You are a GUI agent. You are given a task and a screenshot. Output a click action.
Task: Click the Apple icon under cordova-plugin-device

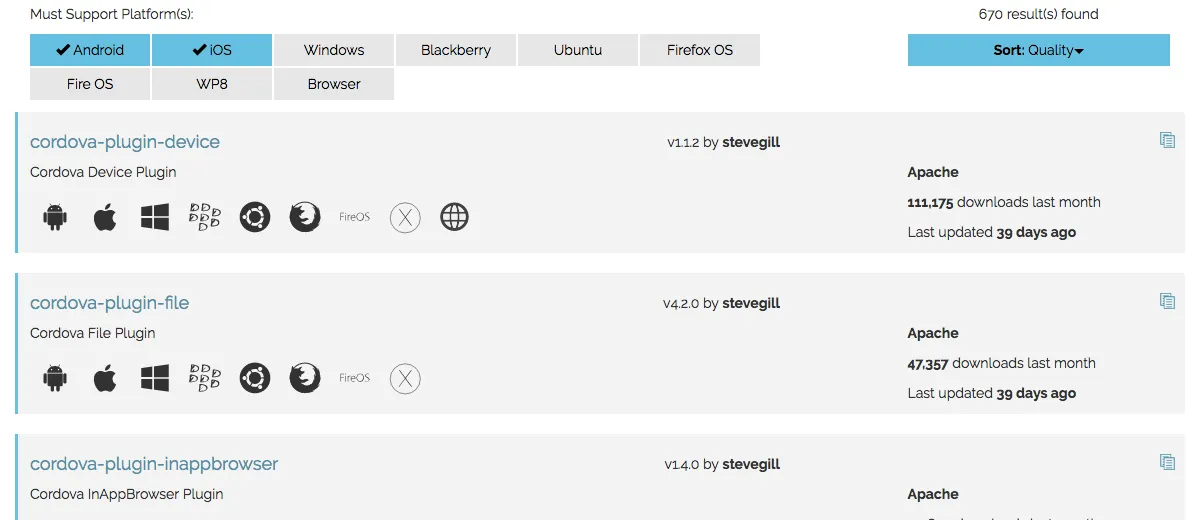tap(105, 217)
